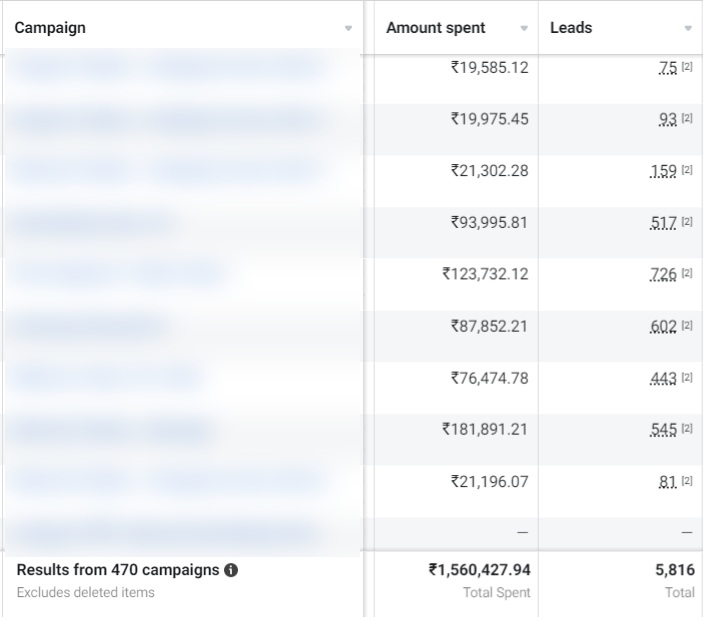Viewport: 703px width, 617px height.
Task: Sort by the Leads column header
Action: [571, 28]
